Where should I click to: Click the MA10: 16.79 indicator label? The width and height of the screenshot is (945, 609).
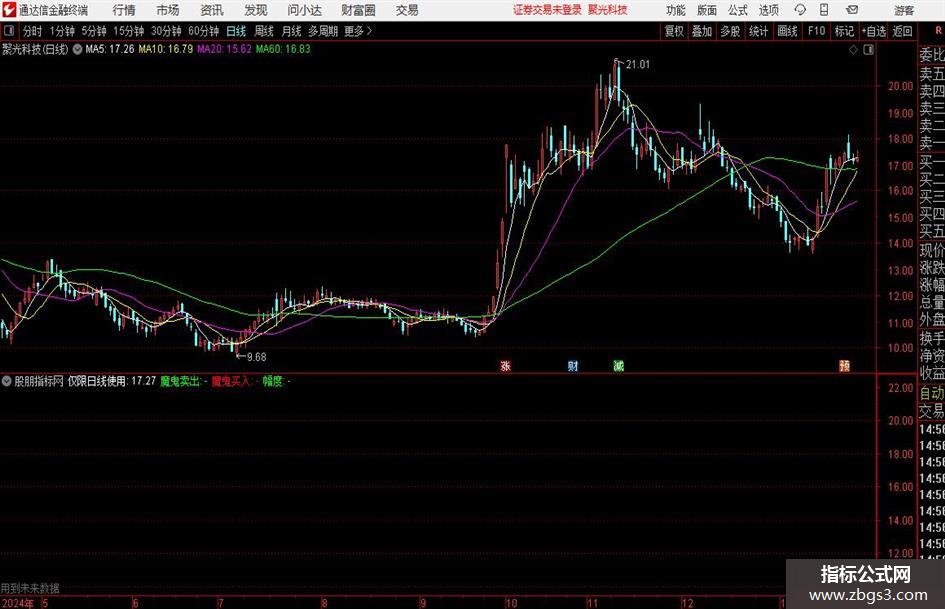click(x=166, y=49)
